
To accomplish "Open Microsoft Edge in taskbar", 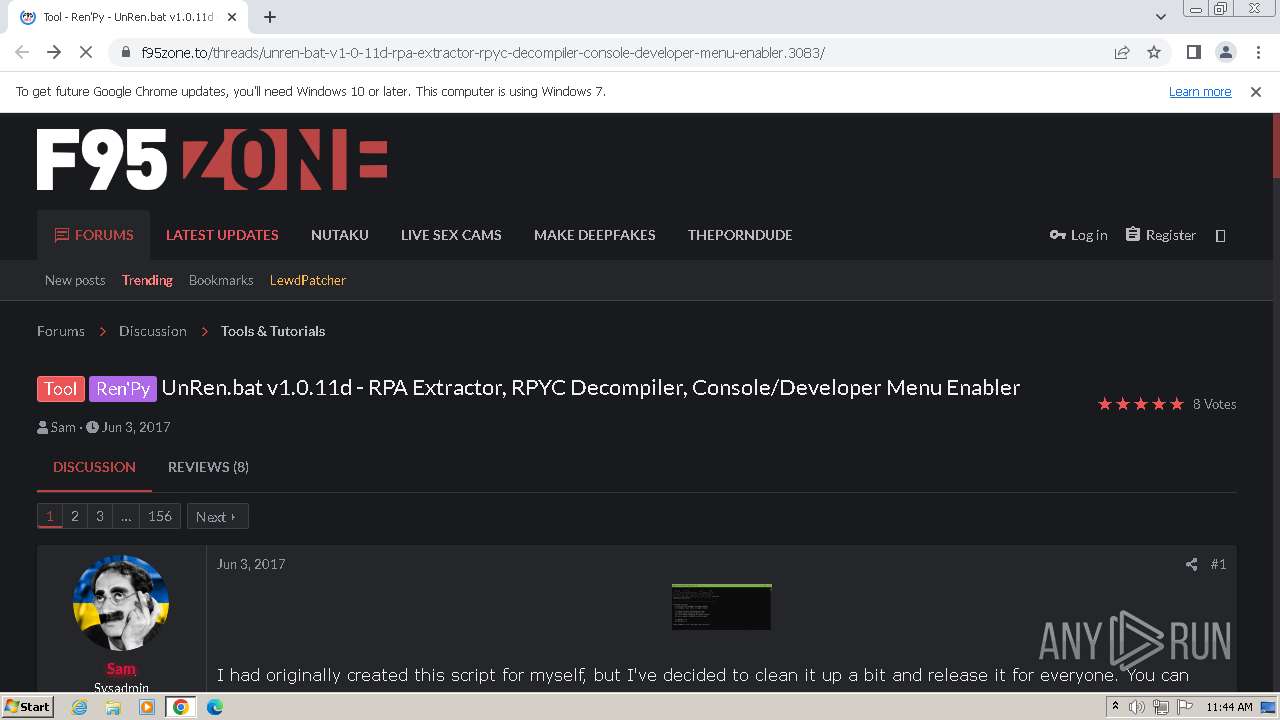I will click(x=215, y=707).
